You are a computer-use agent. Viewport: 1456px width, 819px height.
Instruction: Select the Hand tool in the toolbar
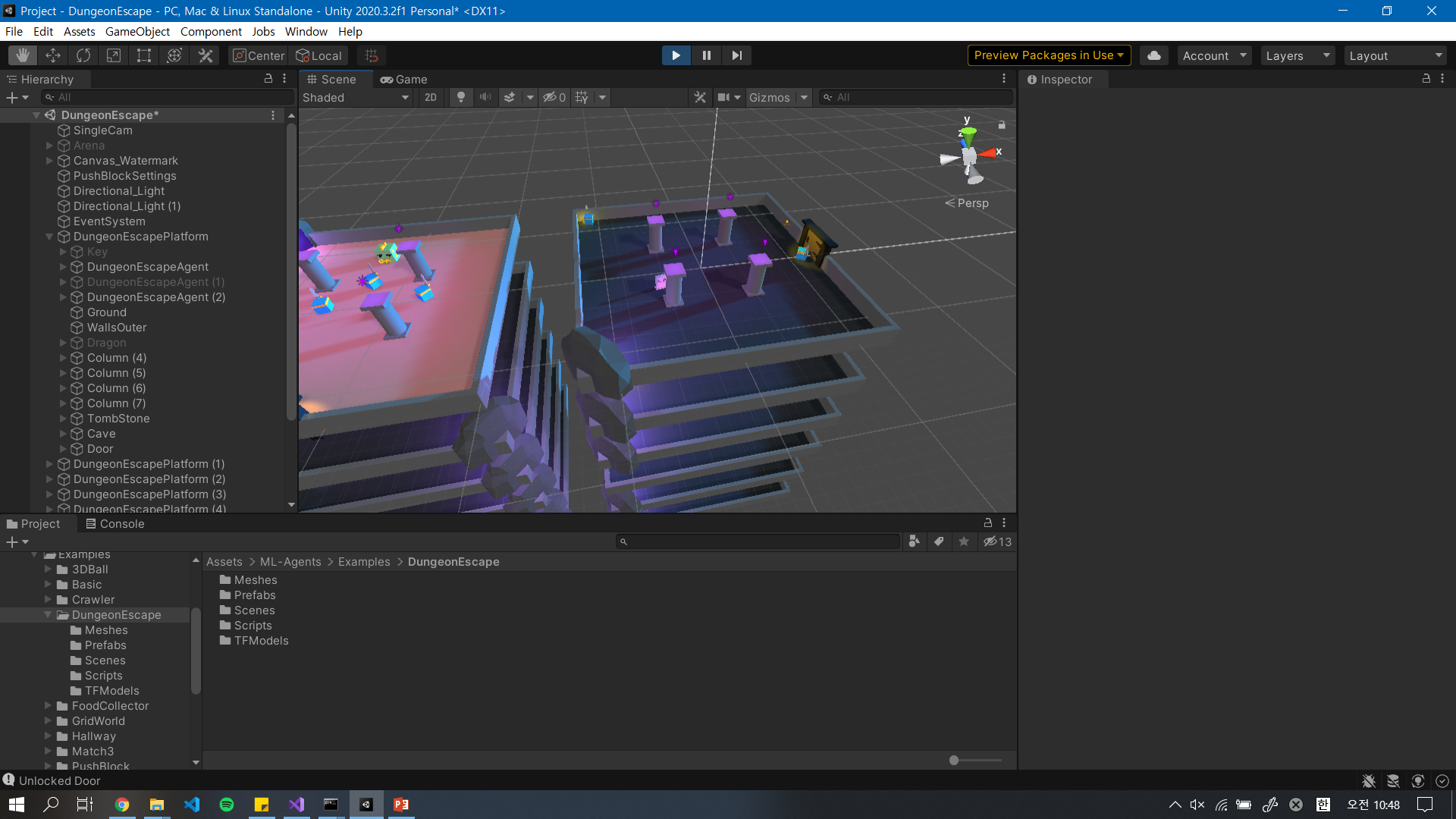coord(22,55)
